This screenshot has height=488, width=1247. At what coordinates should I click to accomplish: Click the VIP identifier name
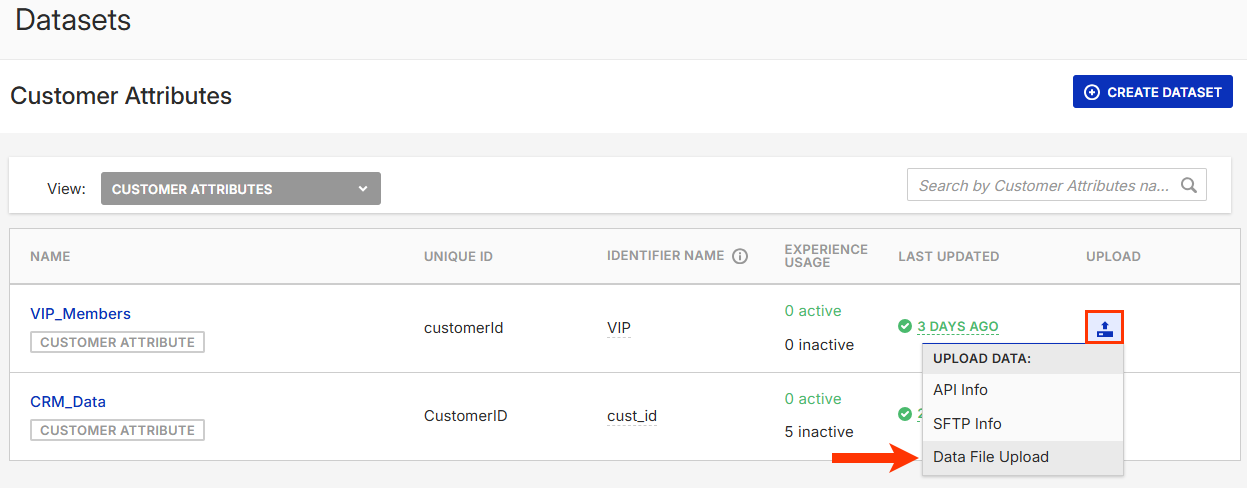619,327
